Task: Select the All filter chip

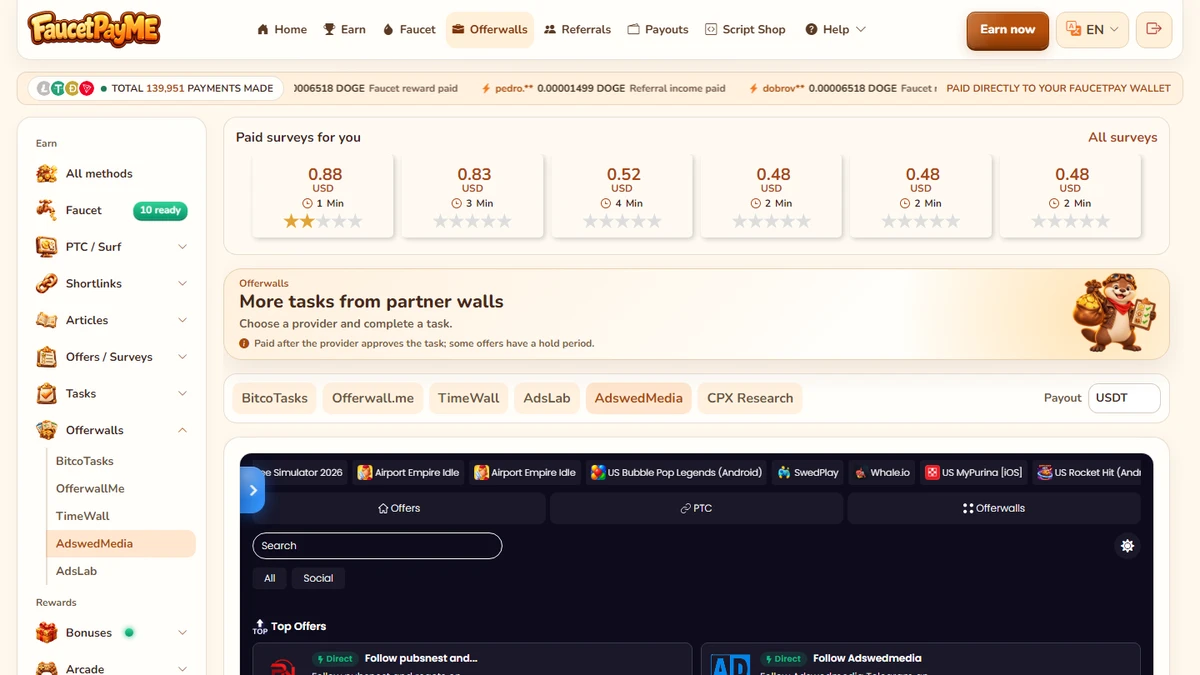Action: 270,578
